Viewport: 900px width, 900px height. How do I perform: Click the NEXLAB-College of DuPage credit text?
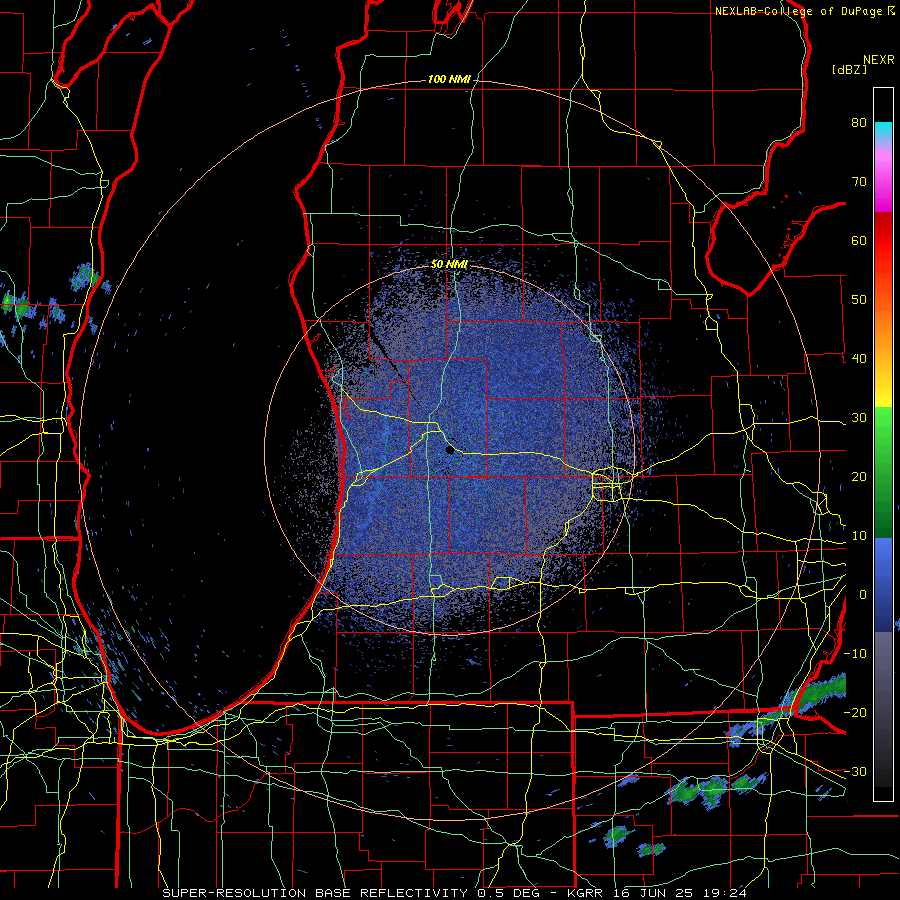tap(799, 11)
